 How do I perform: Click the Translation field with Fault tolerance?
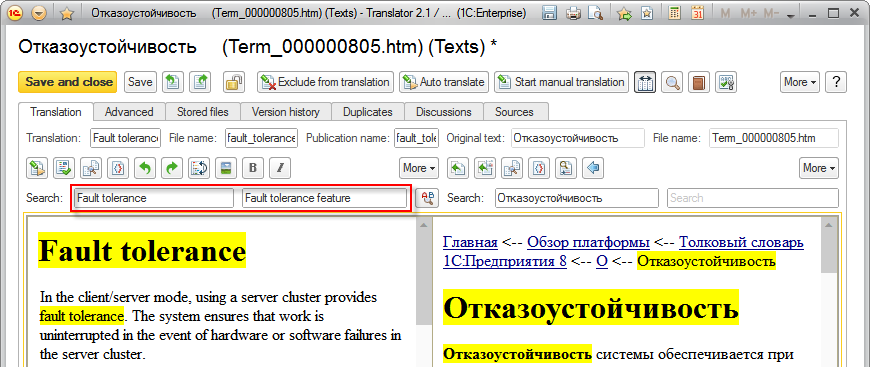coord(125,138)
